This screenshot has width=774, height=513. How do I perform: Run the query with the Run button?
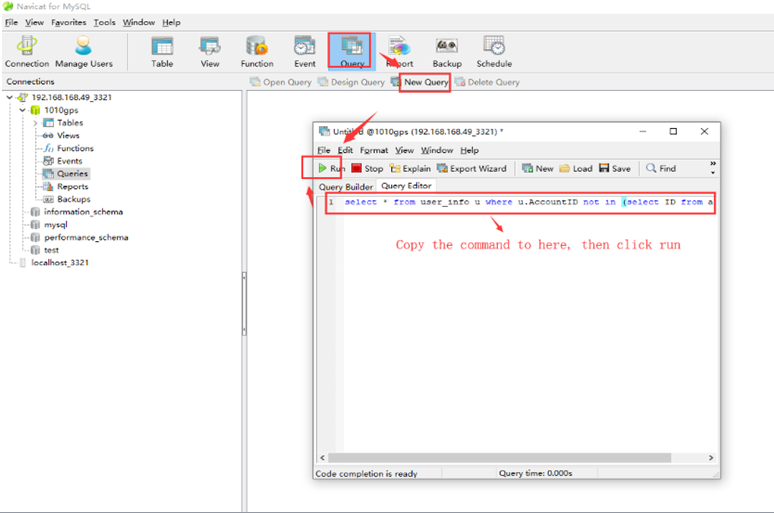(x=331, y=168)
